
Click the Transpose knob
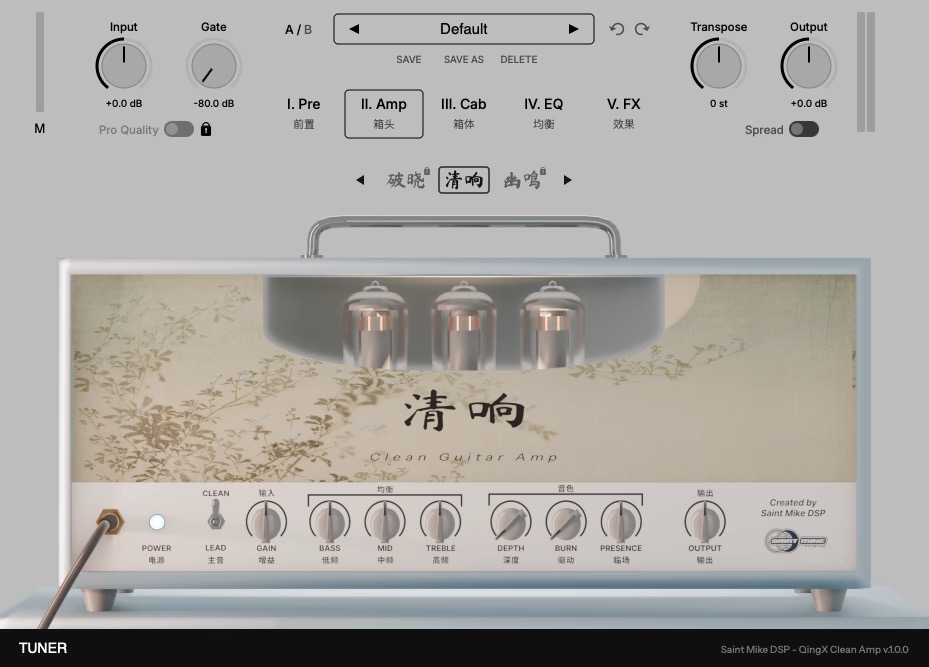(718, 65)
